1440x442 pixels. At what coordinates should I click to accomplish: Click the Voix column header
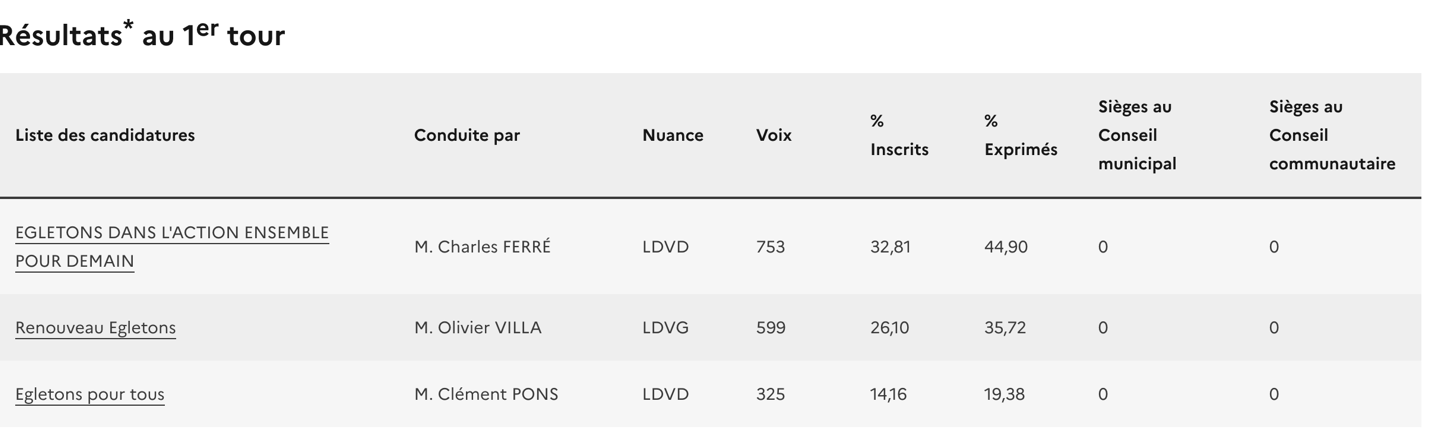point(773,135)
